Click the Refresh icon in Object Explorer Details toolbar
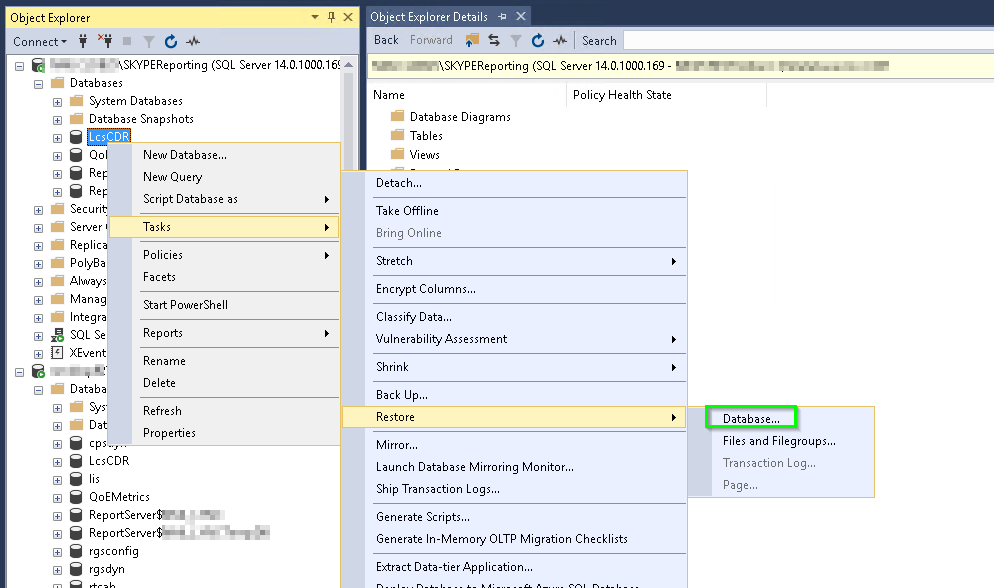Image resolution: width=994 pixels, height=588 pixels. (538, 40)
